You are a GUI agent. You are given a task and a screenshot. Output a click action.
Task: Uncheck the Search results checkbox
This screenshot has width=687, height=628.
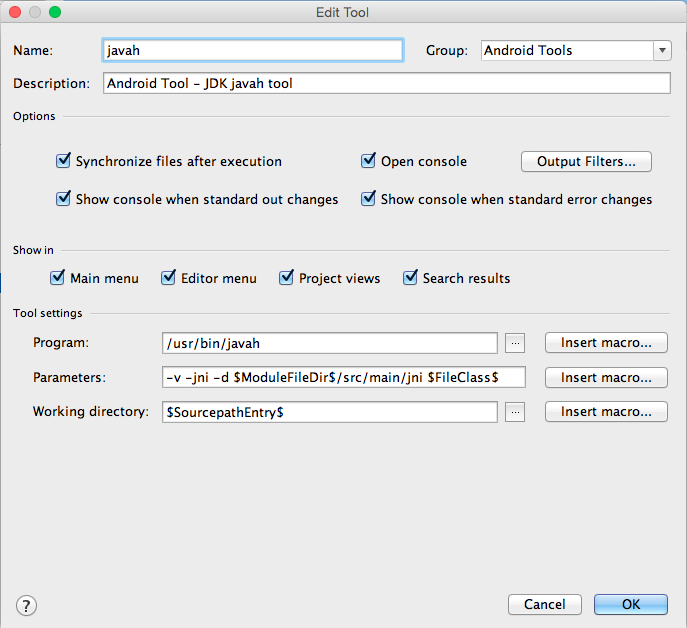[410, 278]
